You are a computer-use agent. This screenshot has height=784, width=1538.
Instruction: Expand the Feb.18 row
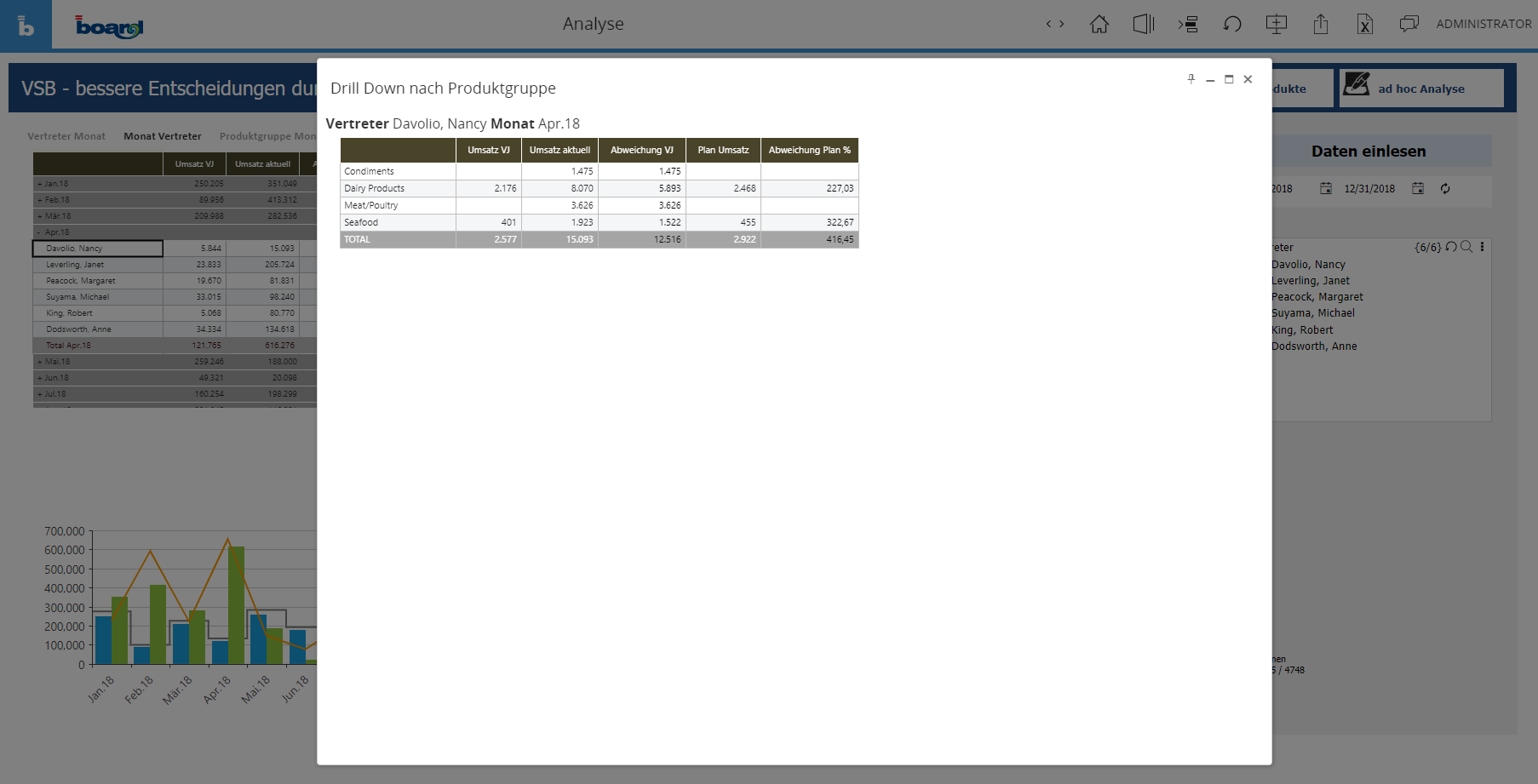coord(39,200)
